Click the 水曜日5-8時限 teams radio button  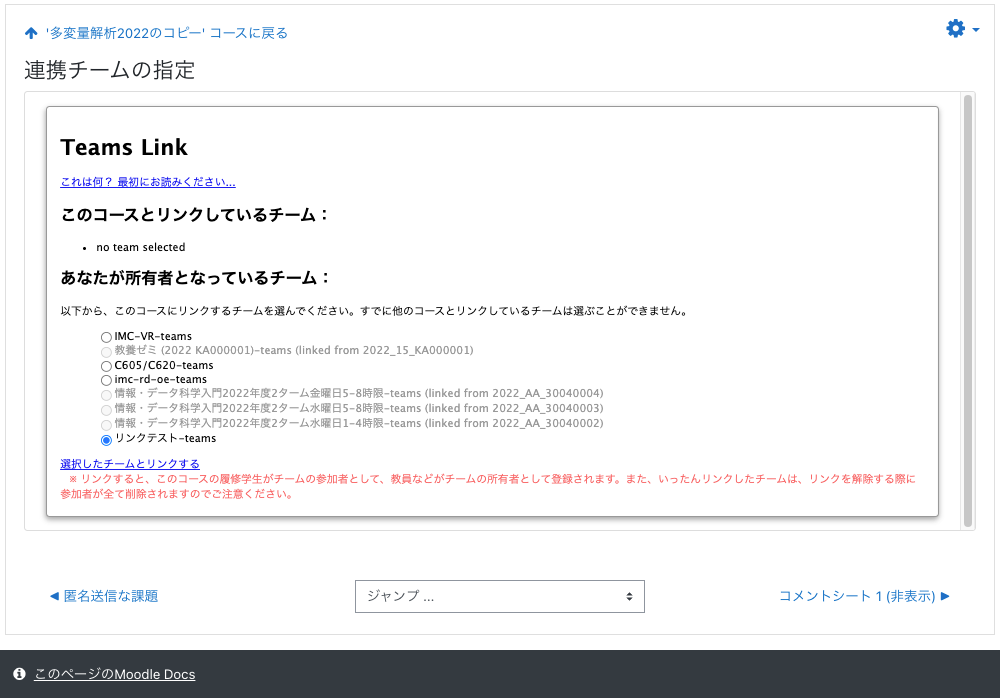[x=106, y=409]
